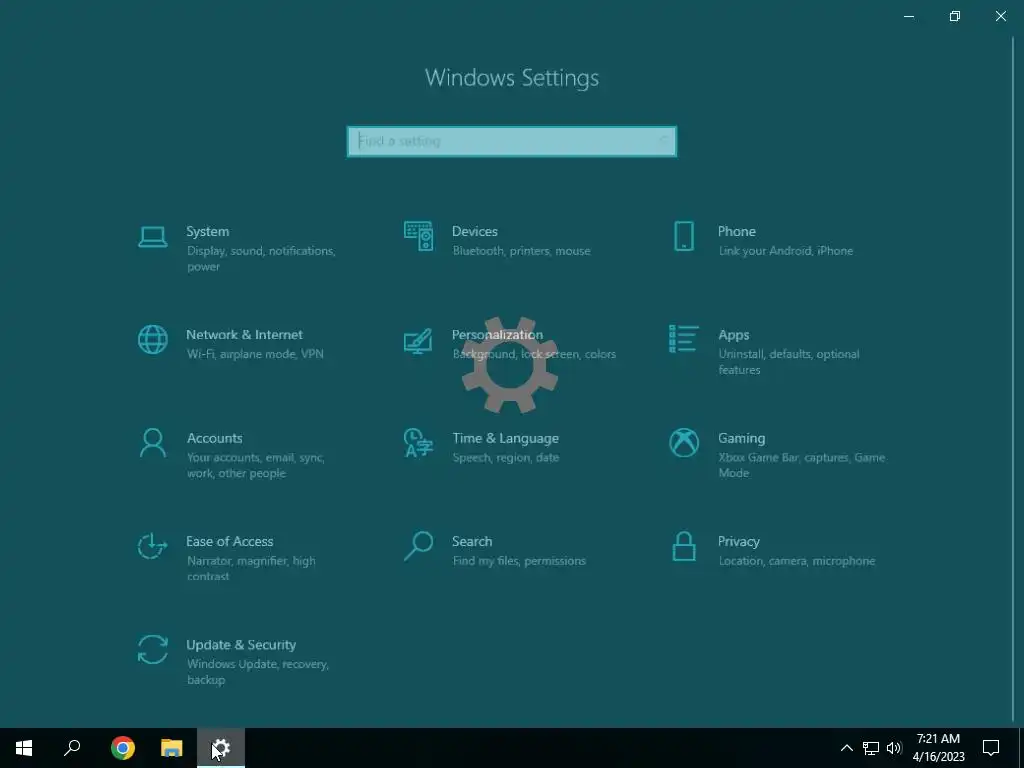Click the Devices keyboard and speaker icon

418,236
